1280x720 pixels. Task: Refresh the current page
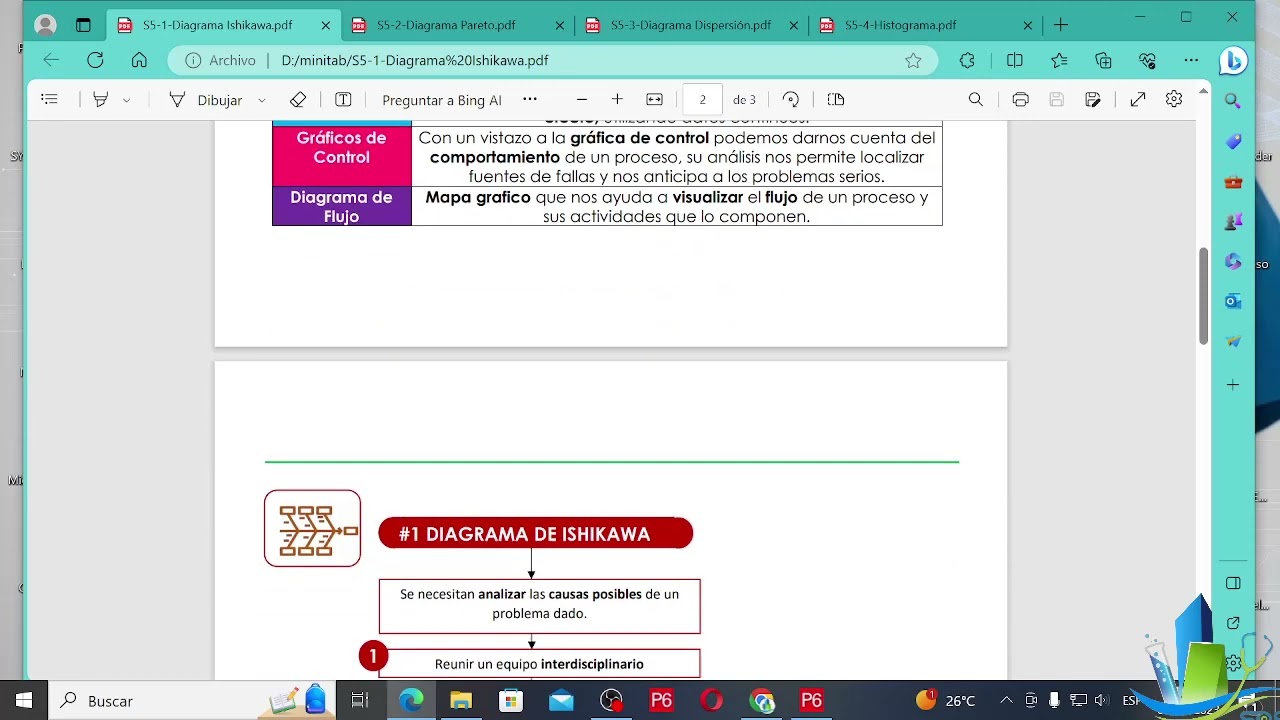[x=95, y=60]
